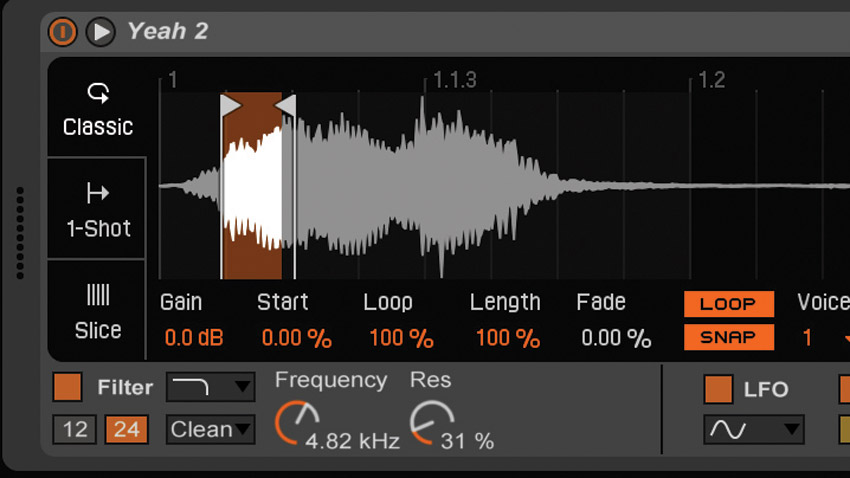This screenshot has width=850, height=478.
Task: Grab the sample start flag marker
Action: click(230, 105)
